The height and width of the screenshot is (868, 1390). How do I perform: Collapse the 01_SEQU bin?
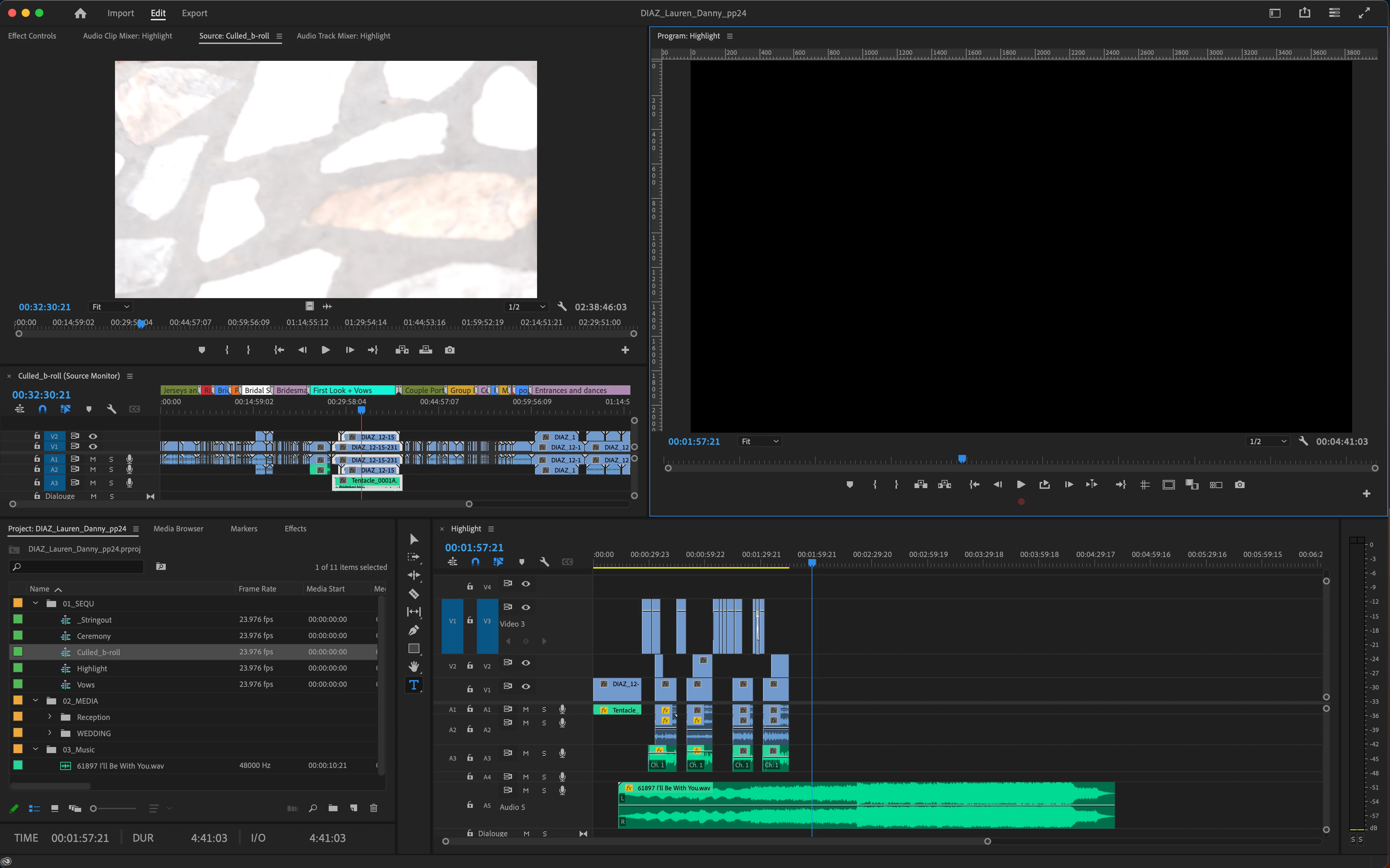tap(36, 603)
